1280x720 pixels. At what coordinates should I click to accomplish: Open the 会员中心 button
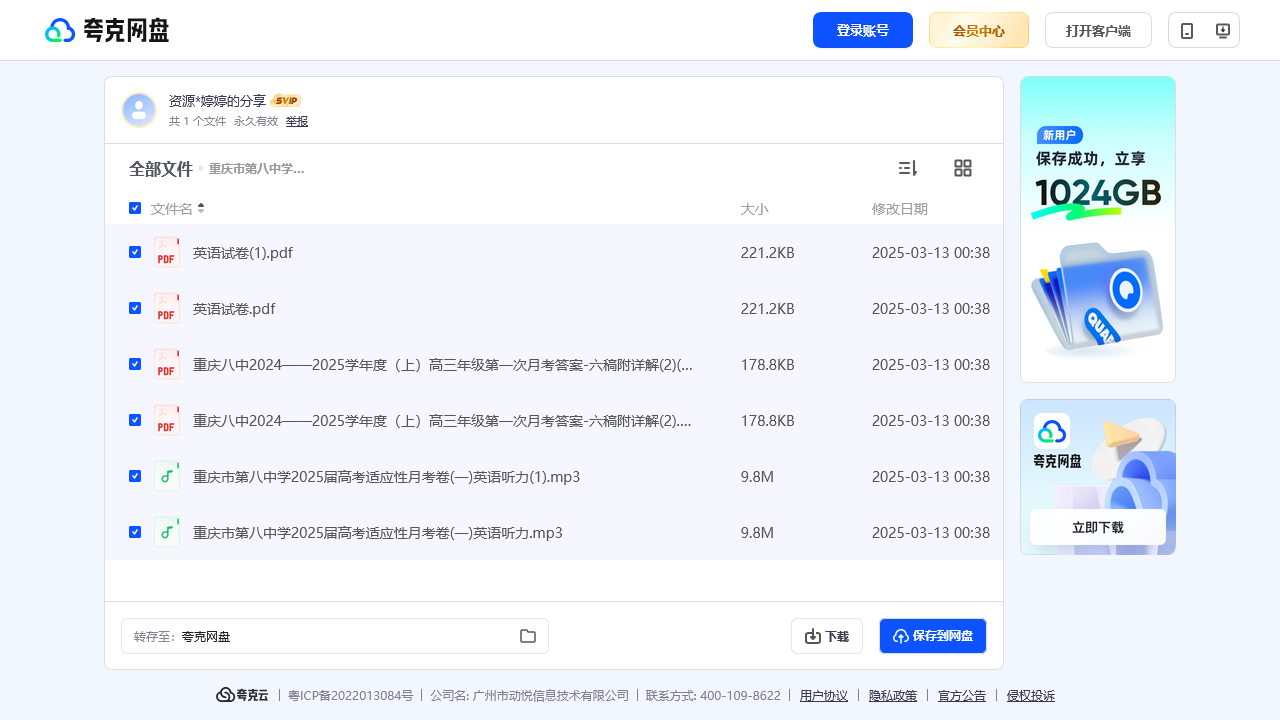(979, 30)
